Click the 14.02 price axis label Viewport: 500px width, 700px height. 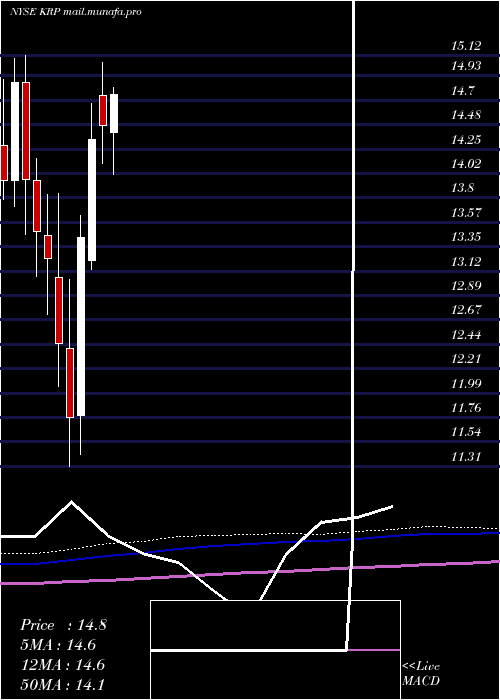click(x=466, y=164)
